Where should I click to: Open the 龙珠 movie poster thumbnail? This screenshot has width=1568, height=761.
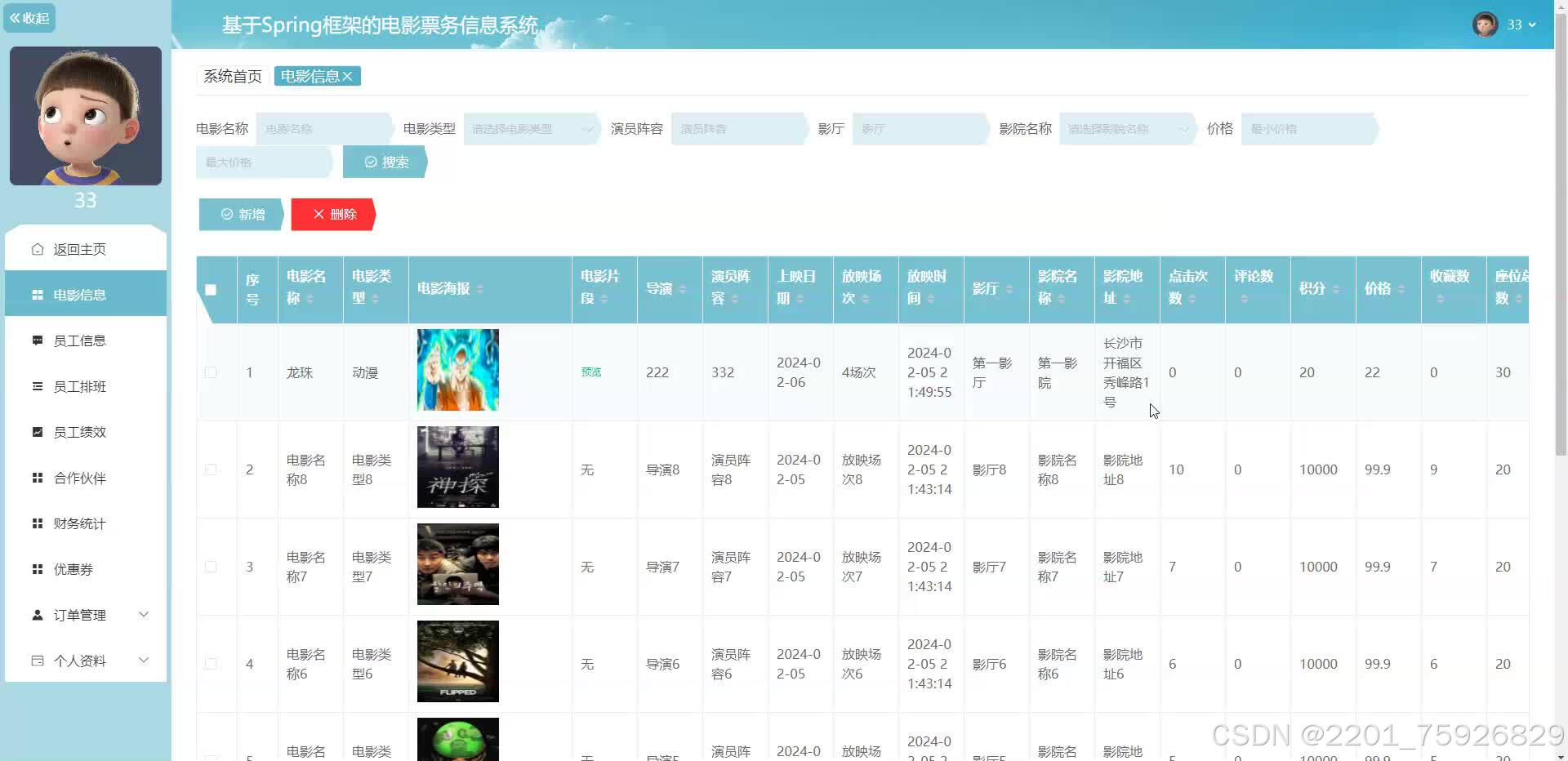[x=458, y=370]
